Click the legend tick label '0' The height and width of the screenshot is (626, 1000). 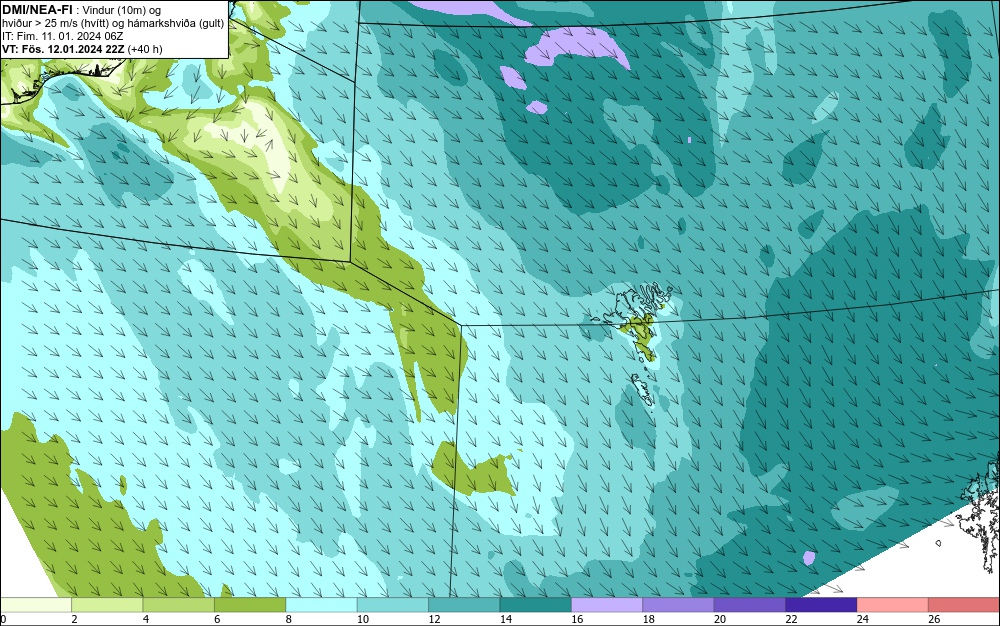[3, 619]
